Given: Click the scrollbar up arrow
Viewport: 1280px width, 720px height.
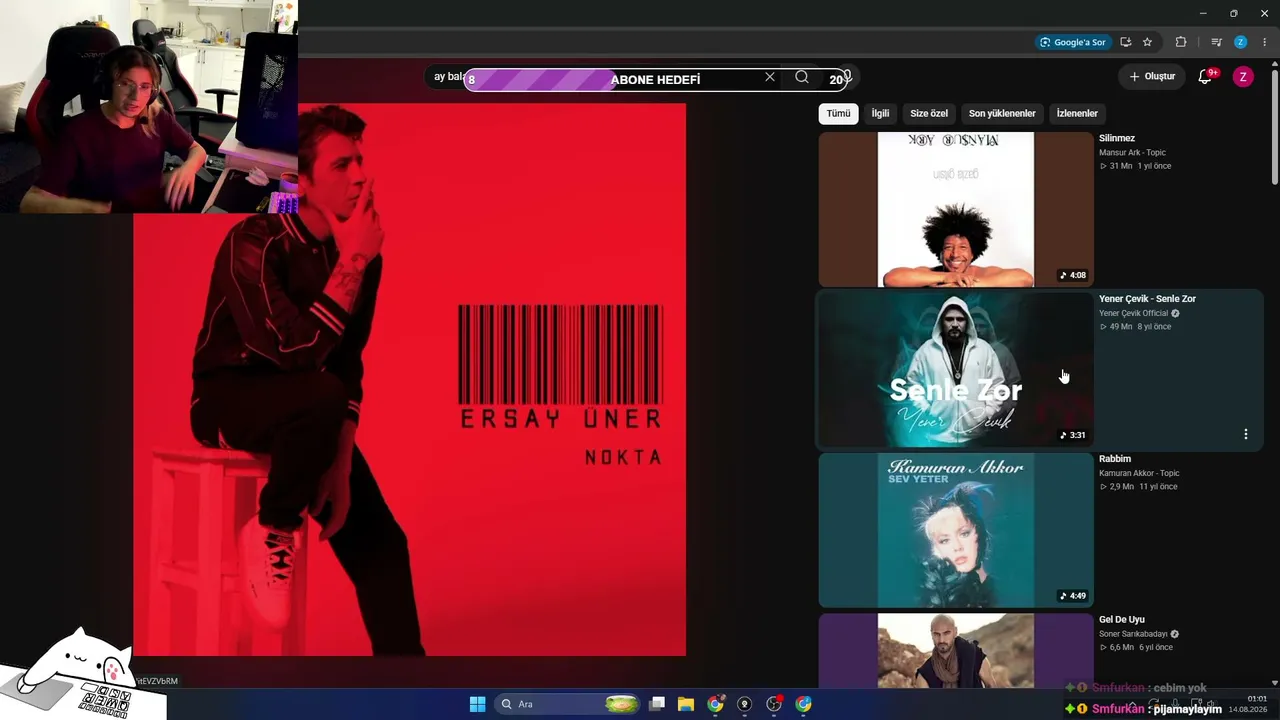Looking at the screenshot, I should (1275, 63).
